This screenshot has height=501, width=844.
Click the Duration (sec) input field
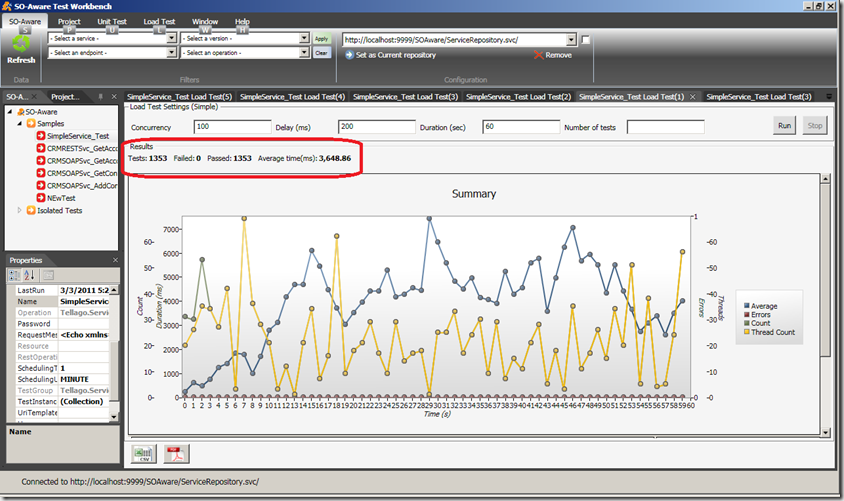point(521,127)
